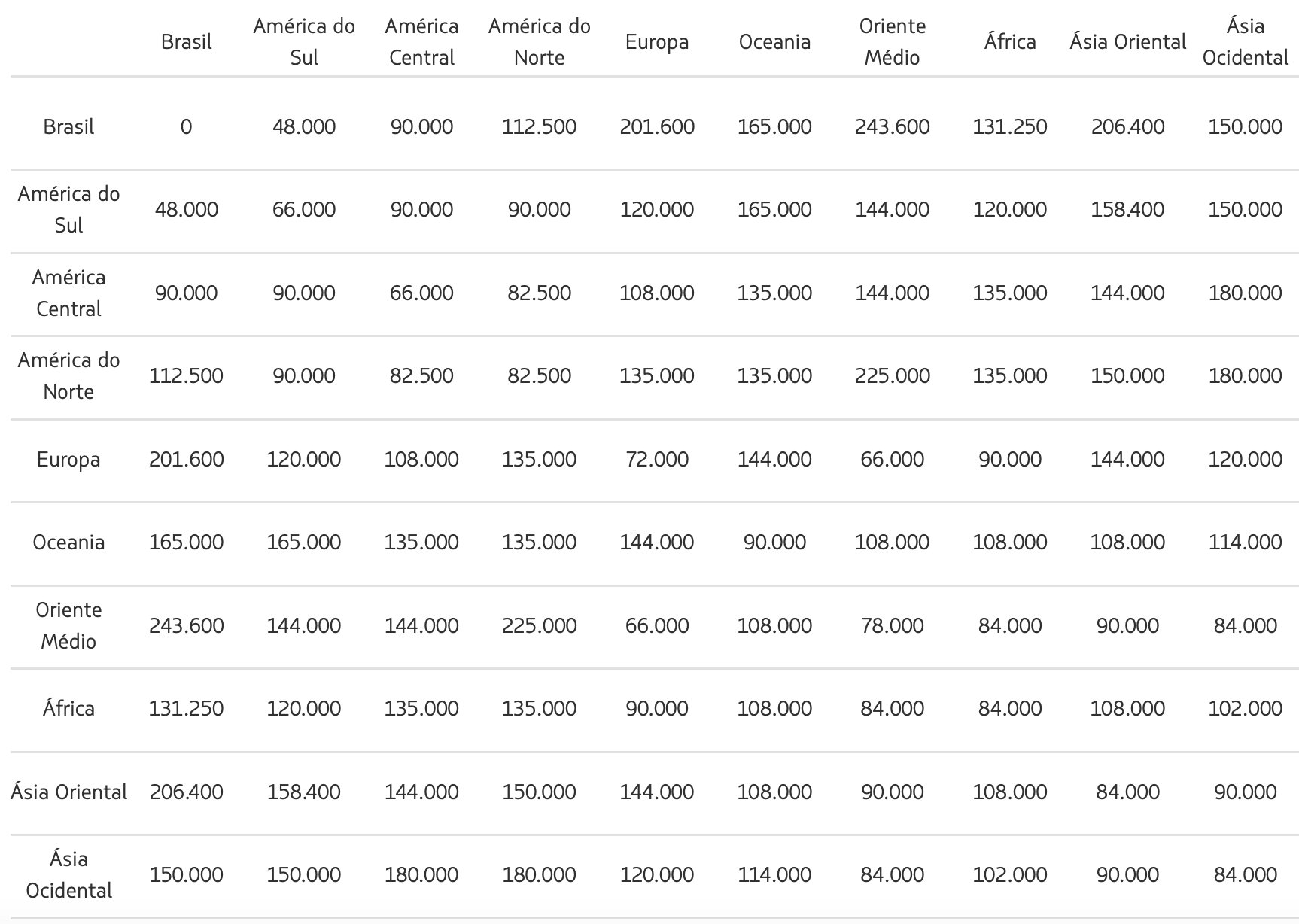Viewport: 1299px width, 924px height.
Task: Select the 102.000 cell in África row
Action: pyautogui.click(x=1245, y=708)
